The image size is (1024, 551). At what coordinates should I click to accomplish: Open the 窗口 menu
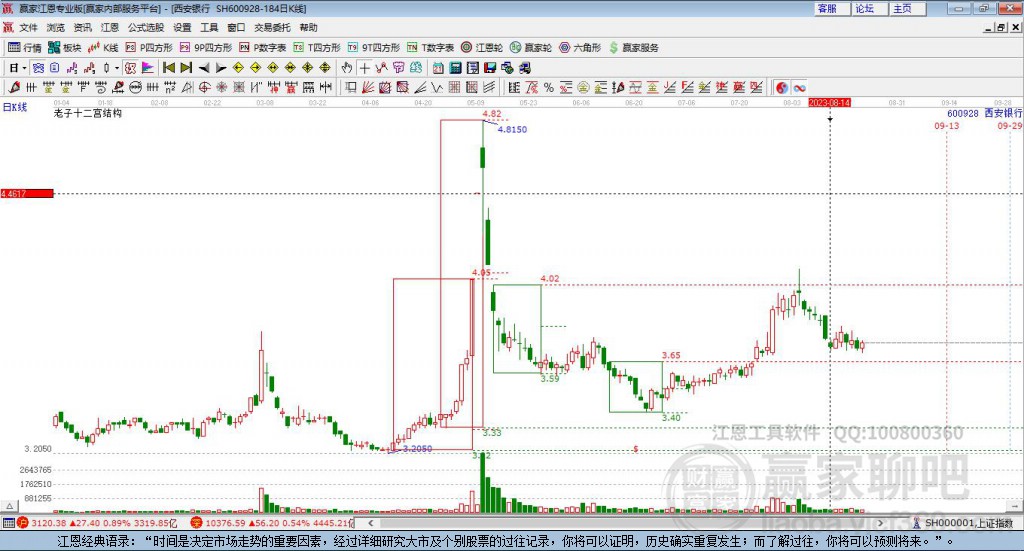pyautogui.click(x=236, y=27)
